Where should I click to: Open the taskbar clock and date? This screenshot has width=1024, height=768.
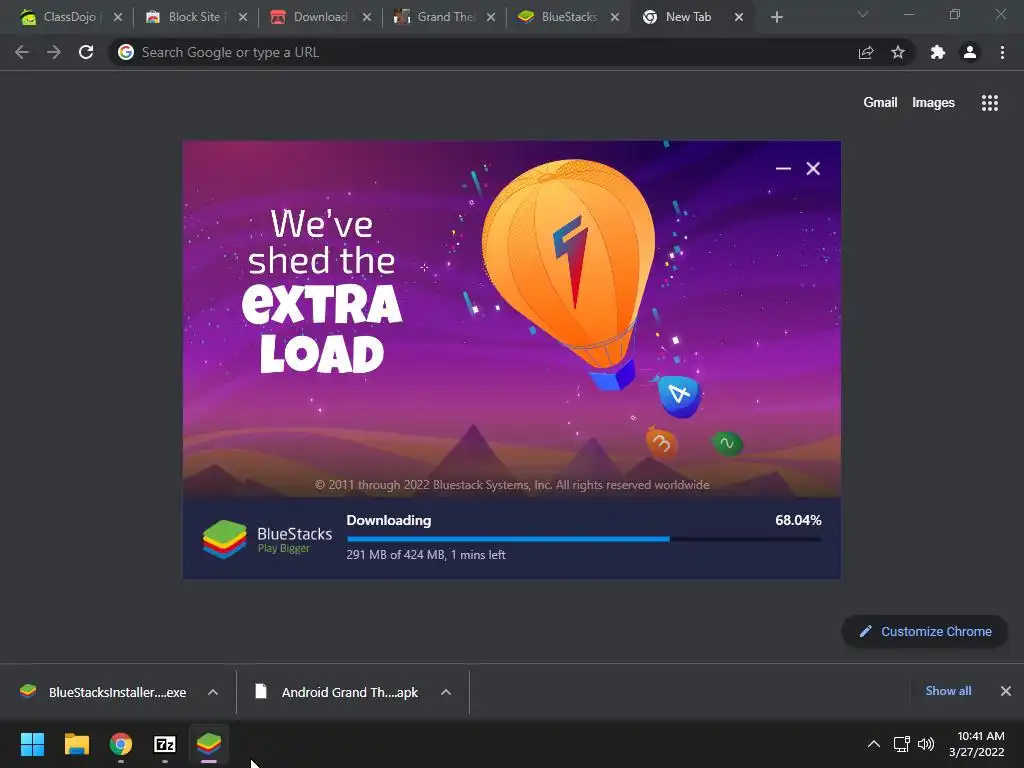click(977, 744)
